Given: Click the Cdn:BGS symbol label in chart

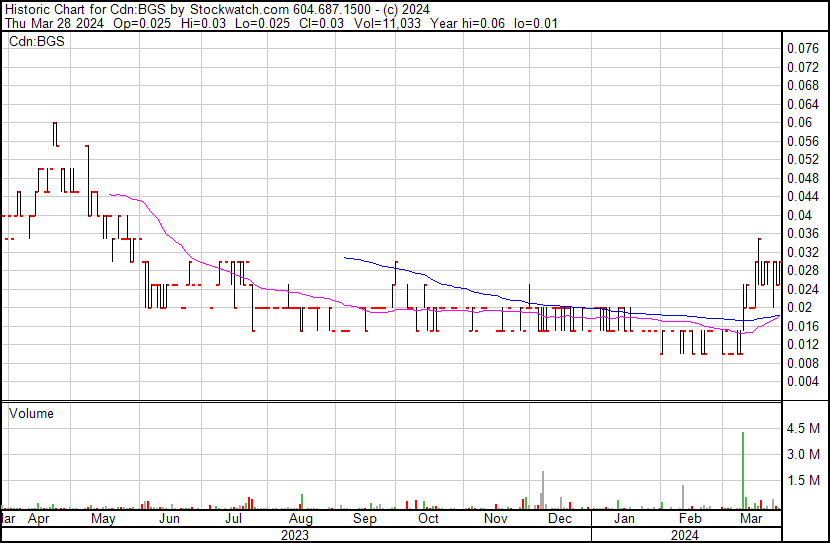Looking at the screenshot, I should point(30,41).
